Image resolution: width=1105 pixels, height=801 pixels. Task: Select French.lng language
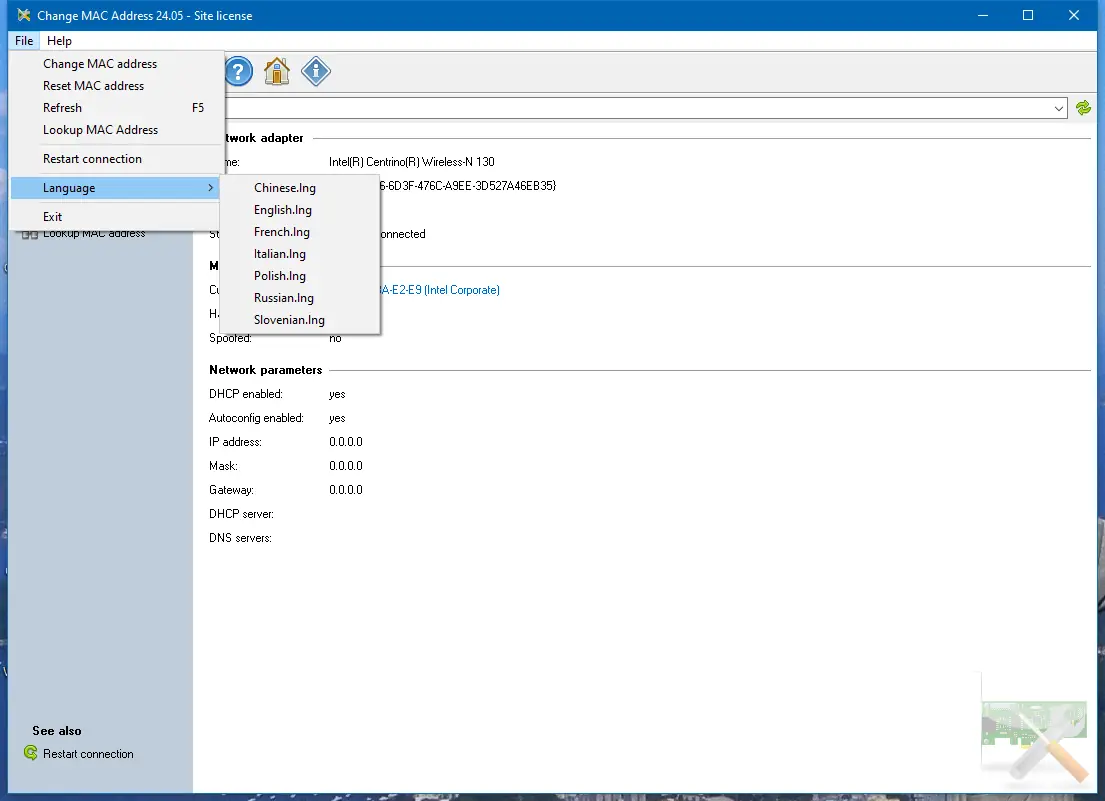pos(300,231)
